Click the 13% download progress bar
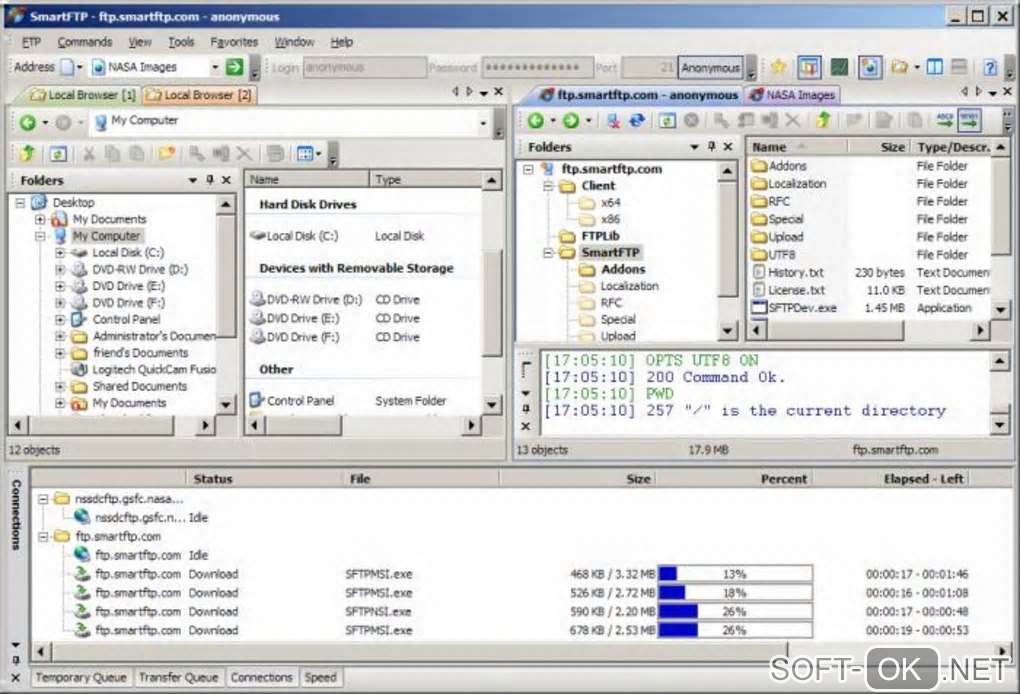 click(735, 574)
